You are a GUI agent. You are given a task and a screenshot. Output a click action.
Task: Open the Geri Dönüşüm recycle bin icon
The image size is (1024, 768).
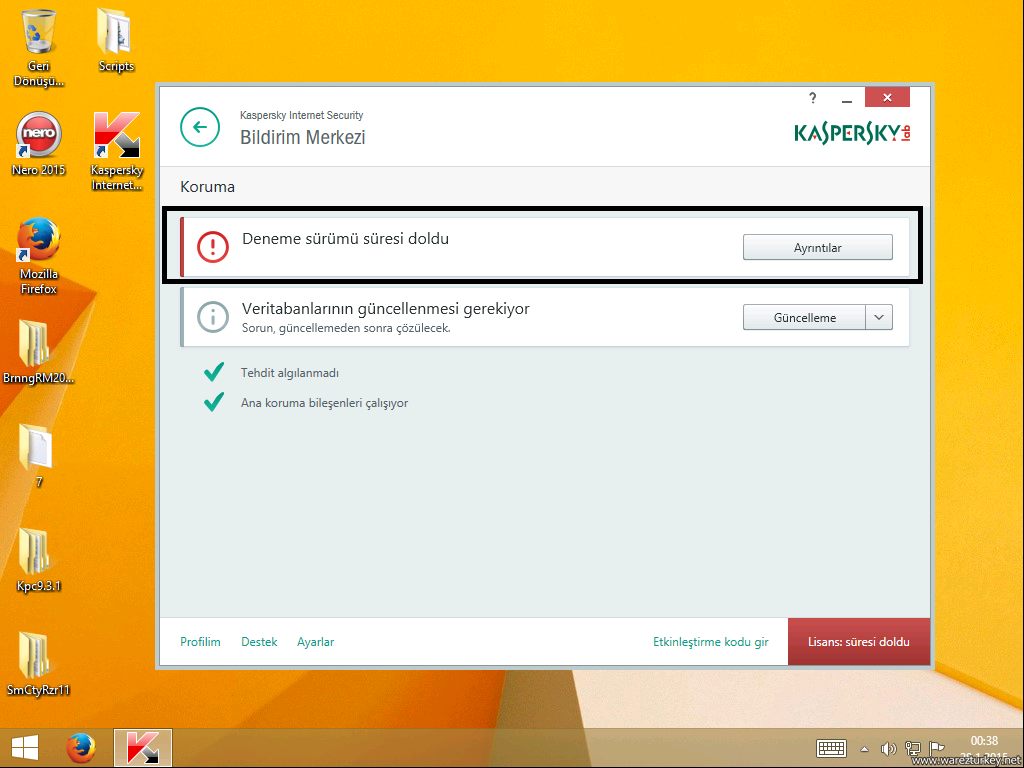coord(39,34)
